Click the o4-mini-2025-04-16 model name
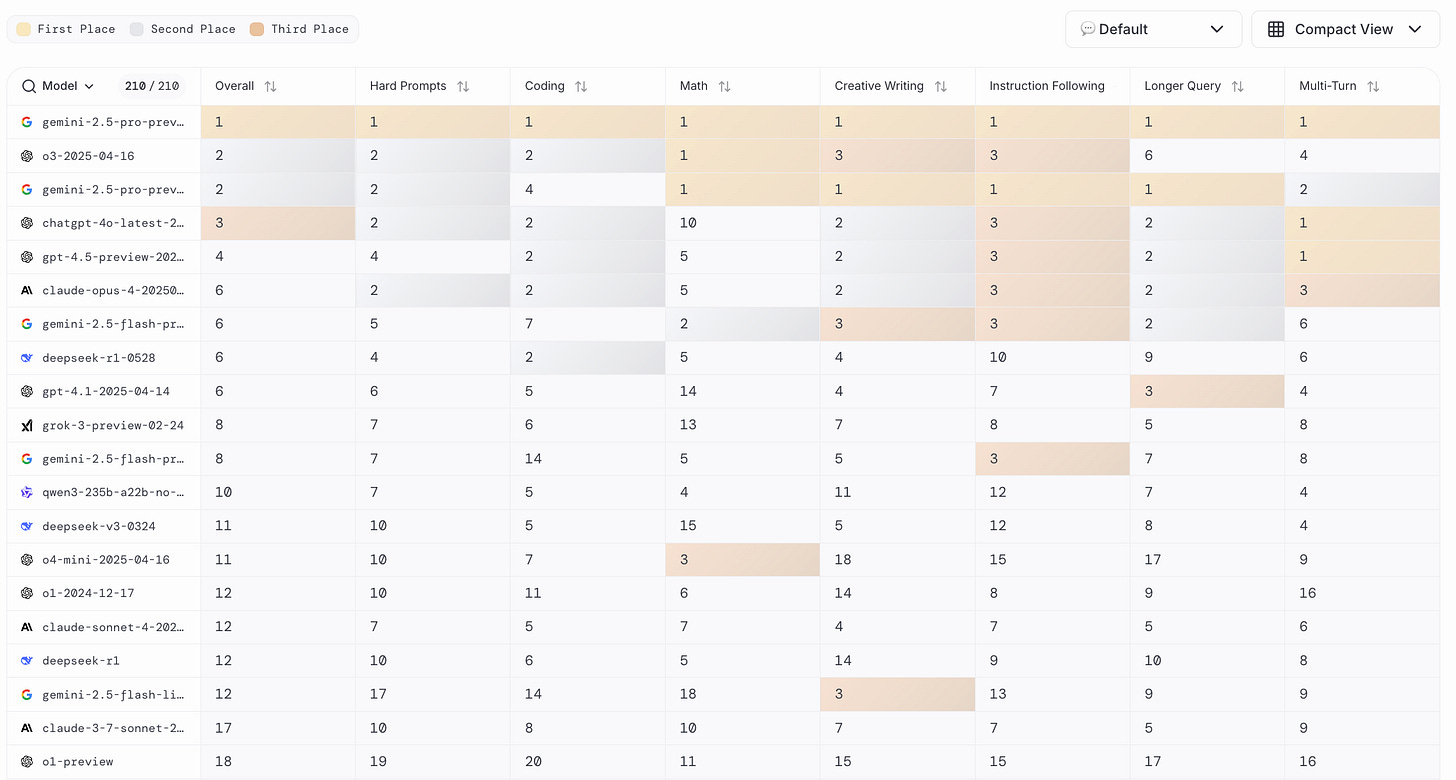Viewport: 1456px width, 780px height. 106,560
